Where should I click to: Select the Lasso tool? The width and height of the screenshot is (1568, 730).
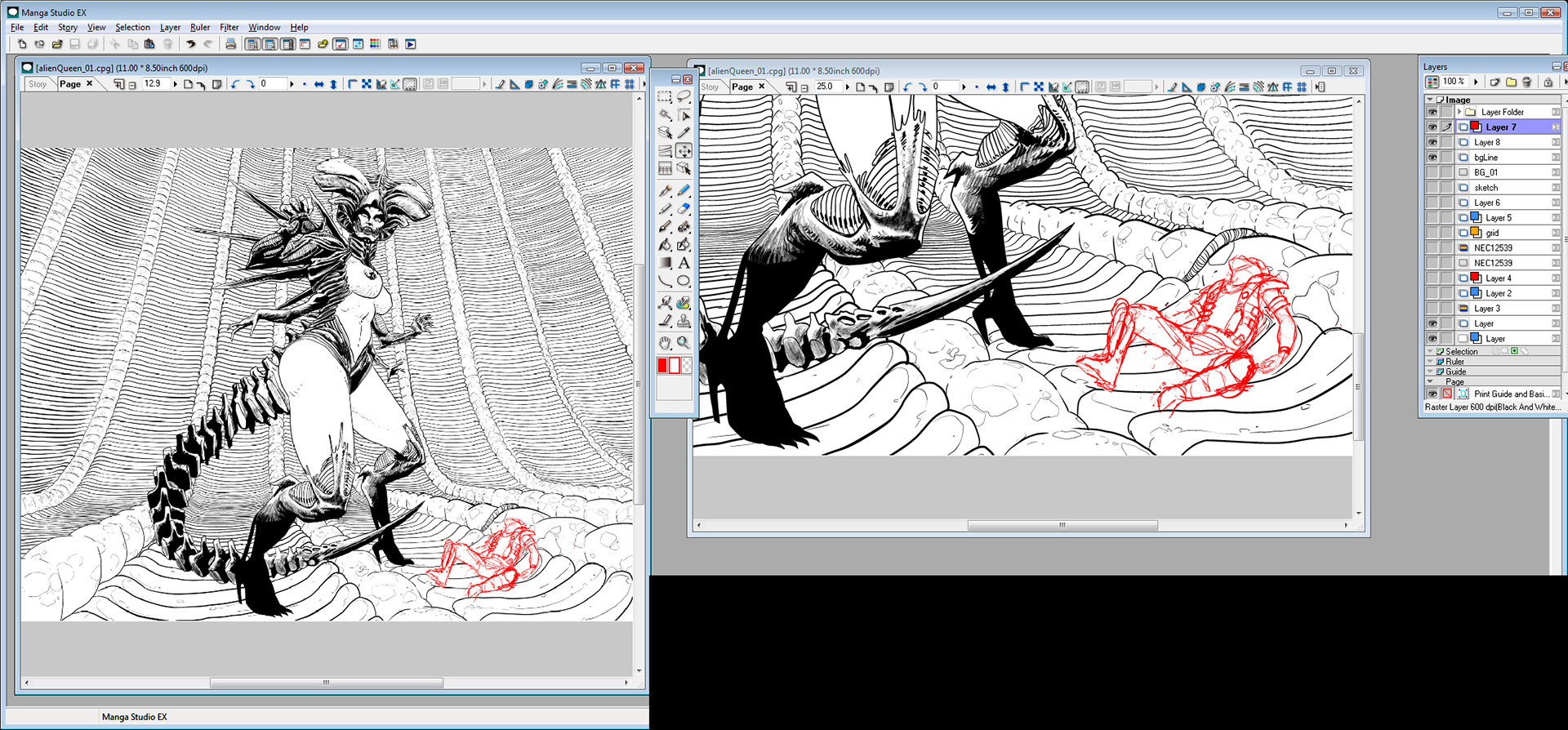684,96
